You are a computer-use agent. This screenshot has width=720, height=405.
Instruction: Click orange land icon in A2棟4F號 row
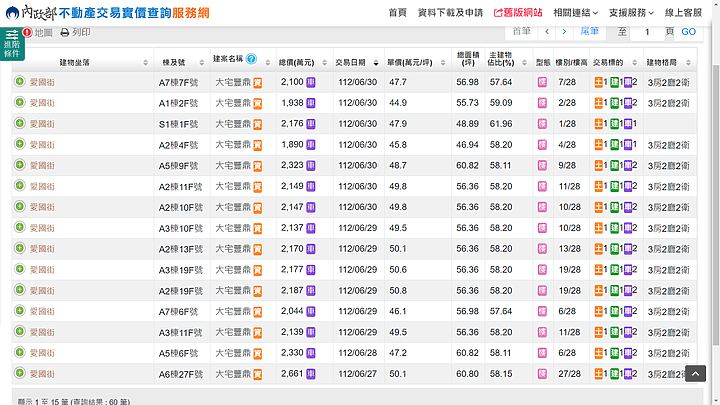[598, 145]
